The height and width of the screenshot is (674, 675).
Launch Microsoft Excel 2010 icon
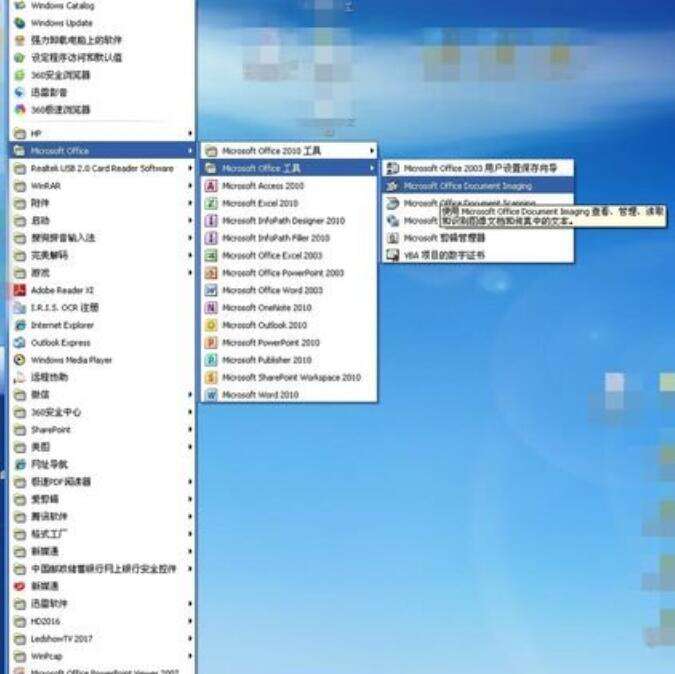(x=211, y=203)
